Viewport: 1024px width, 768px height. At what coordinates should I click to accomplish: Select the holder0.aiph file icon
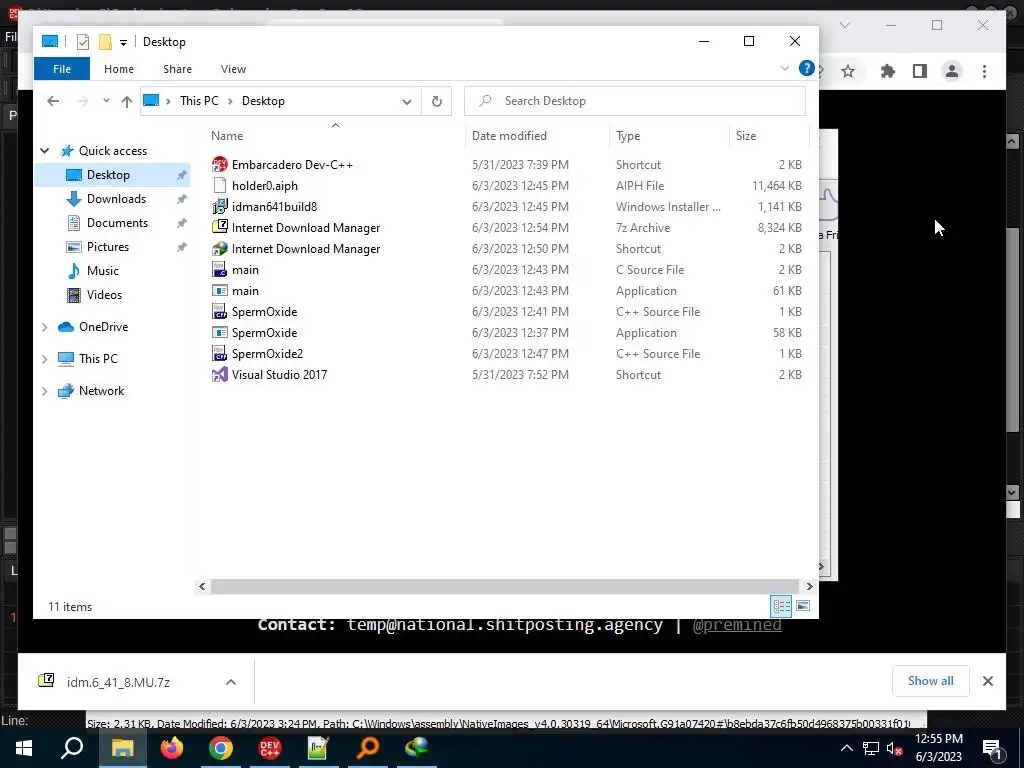pos(220,185)
